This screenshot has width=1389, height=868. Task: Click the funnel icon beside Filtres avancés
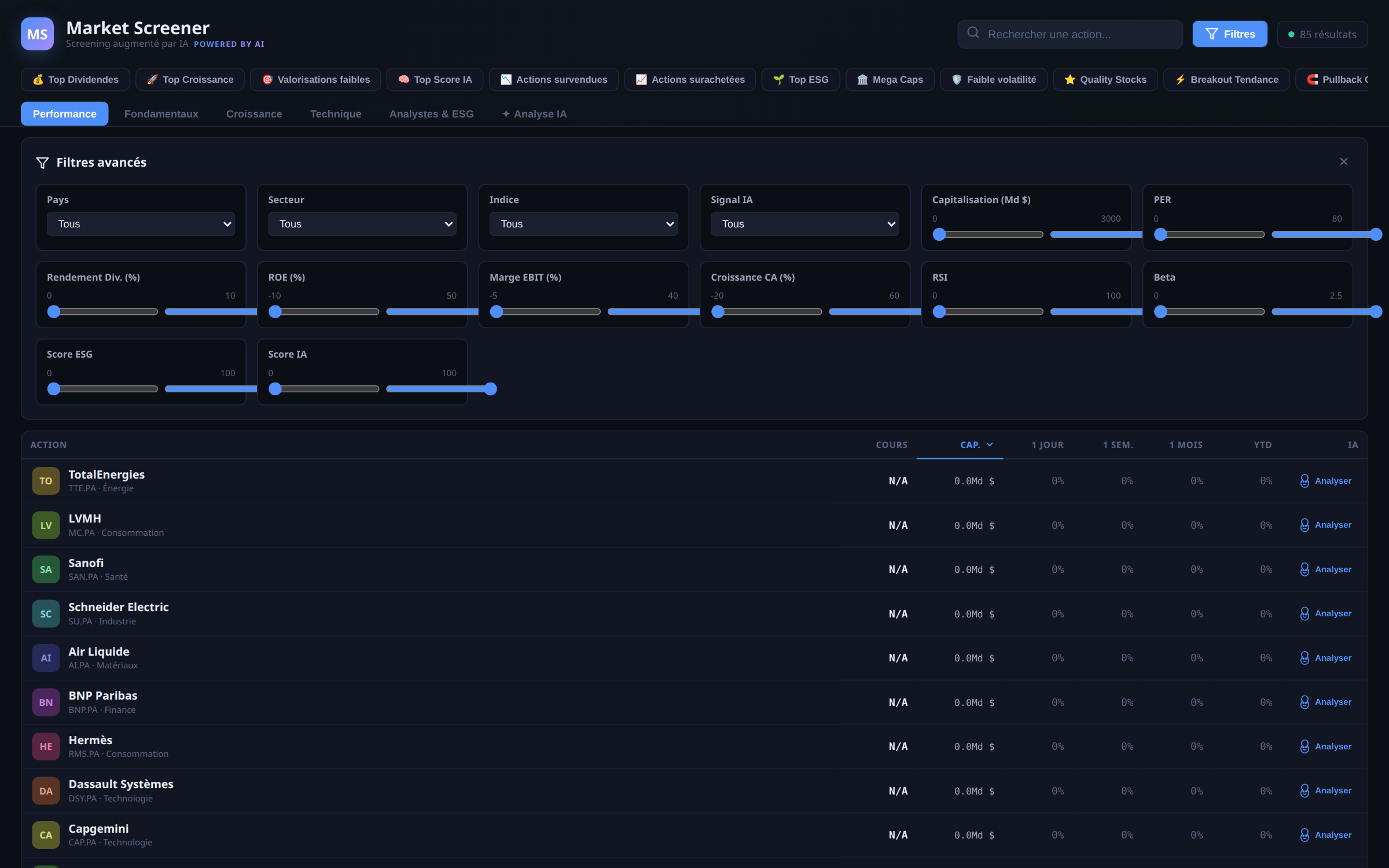pyautogui.click(x=42, y=163)
